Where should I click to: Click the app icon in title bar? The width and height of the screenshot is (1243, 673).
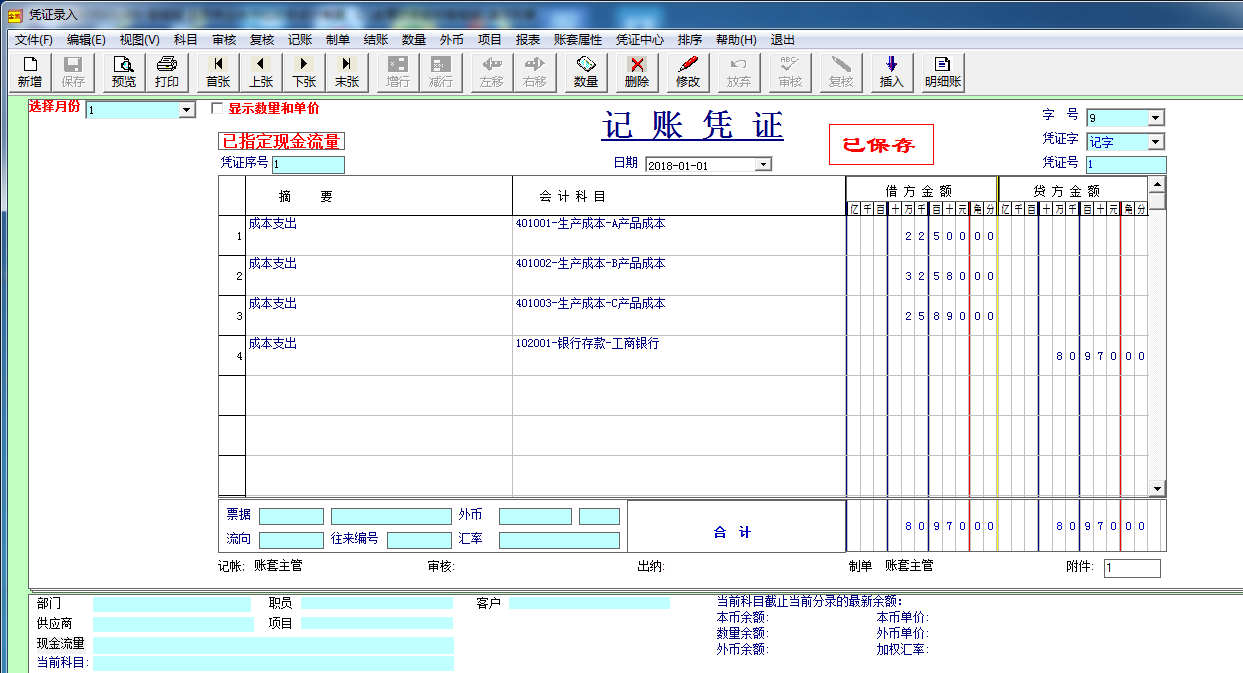[14, 15]
